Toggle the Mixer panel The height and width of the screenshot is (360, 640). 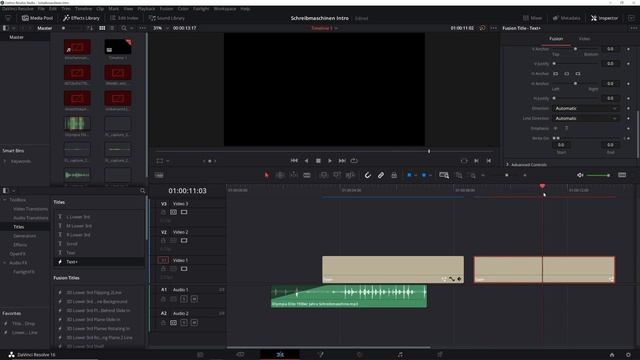pos(533,18)
